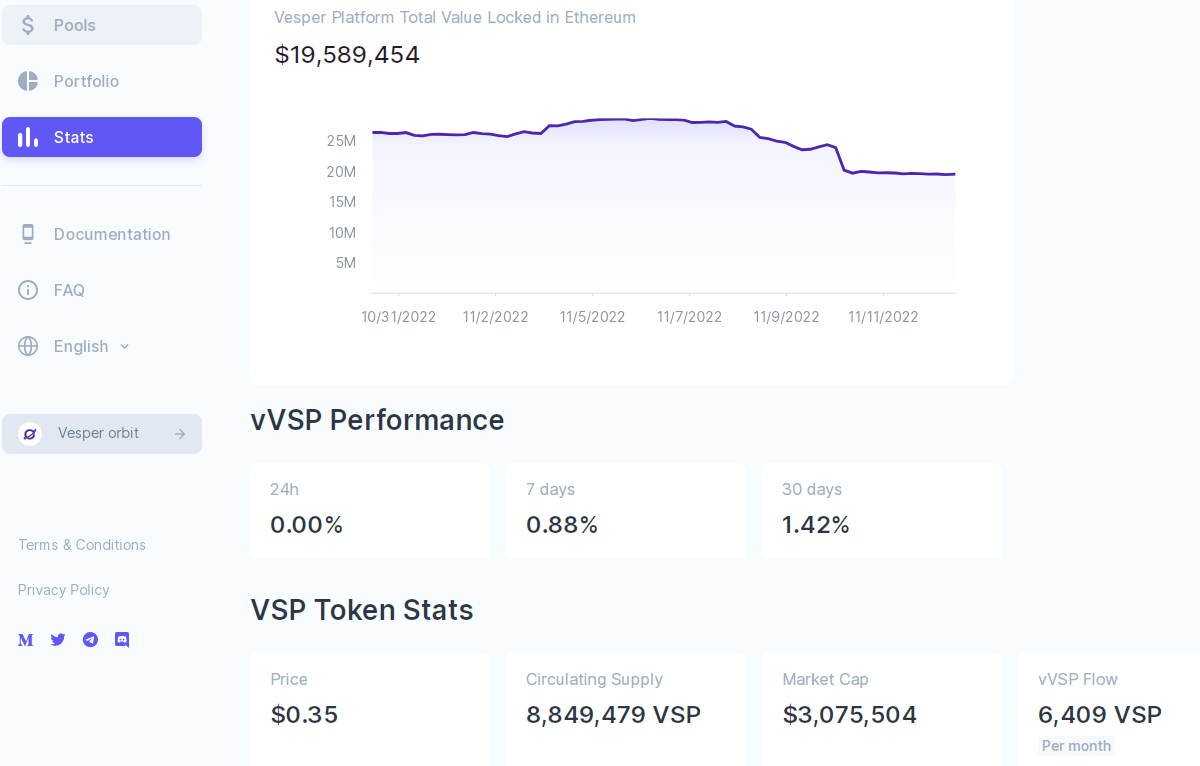Click the Pools dollar sign icon
1200x766 pixels.
(28, 25)
